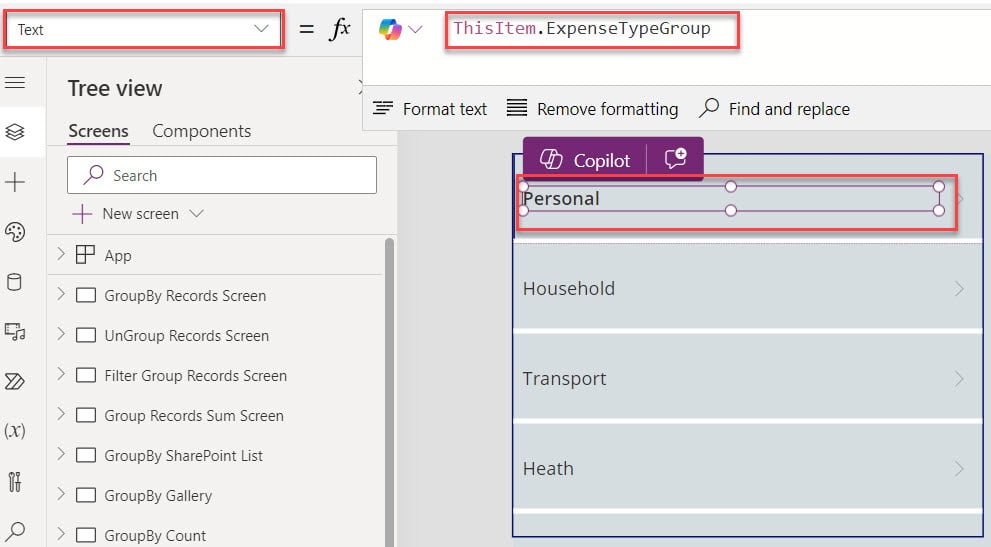The width and height of the screenshot is (991, 547).
Task: Expand the App tree node
Action: 61,254
